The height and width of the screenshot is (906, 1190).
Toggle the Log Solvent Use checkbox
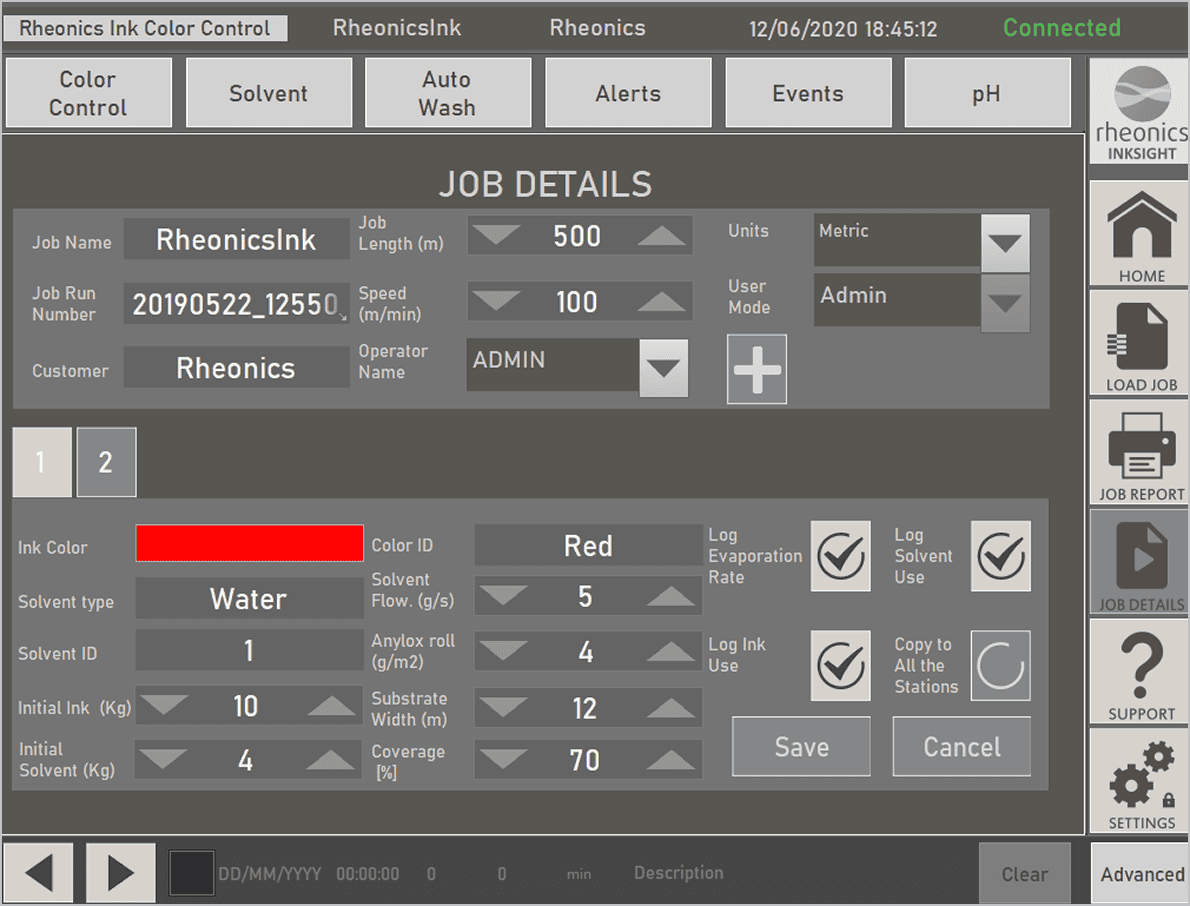tap(1001, 556)
